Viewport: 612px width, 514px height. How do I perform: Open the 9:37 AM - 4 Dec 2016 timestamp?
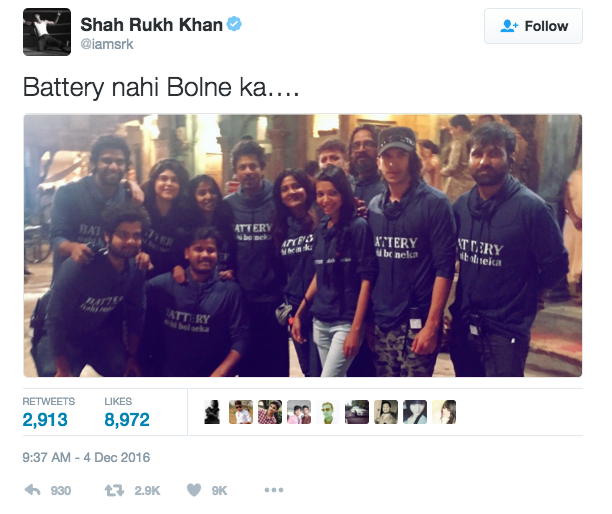tap(86, 457)
